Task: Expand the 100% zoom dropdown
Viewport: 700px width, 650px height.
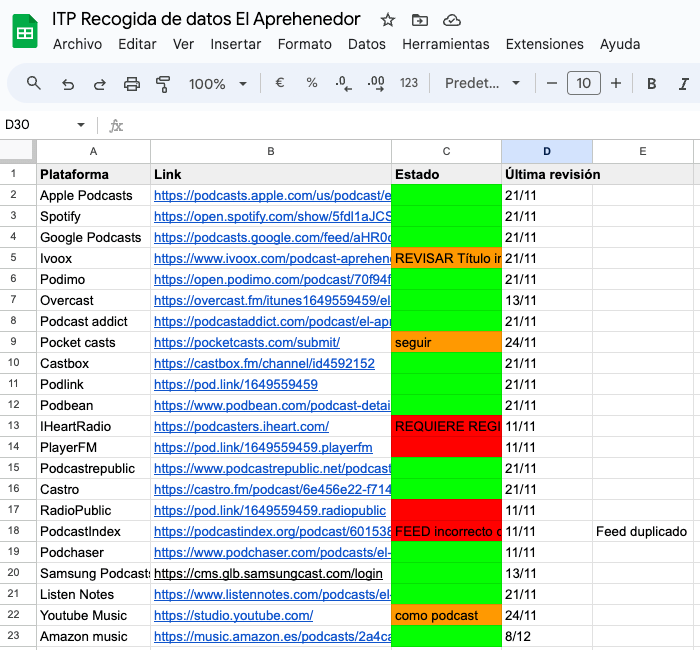Action: [217, 83]
